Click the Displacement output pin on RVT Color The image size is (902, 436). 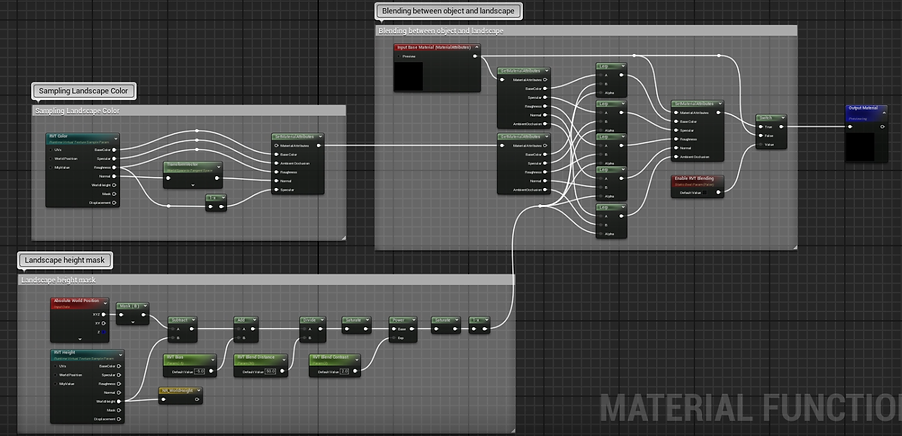[114, 202]
